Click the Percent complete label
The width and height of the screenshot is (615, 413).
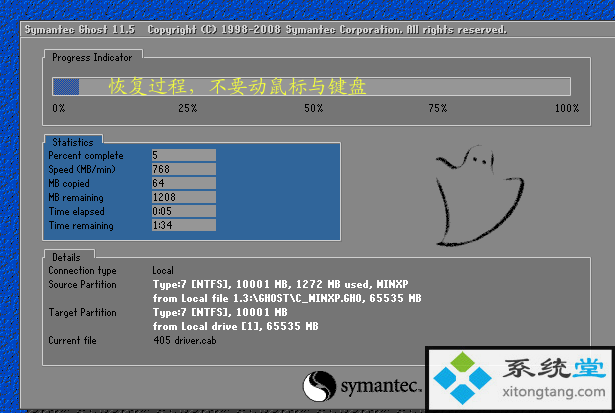pos(86,156)
